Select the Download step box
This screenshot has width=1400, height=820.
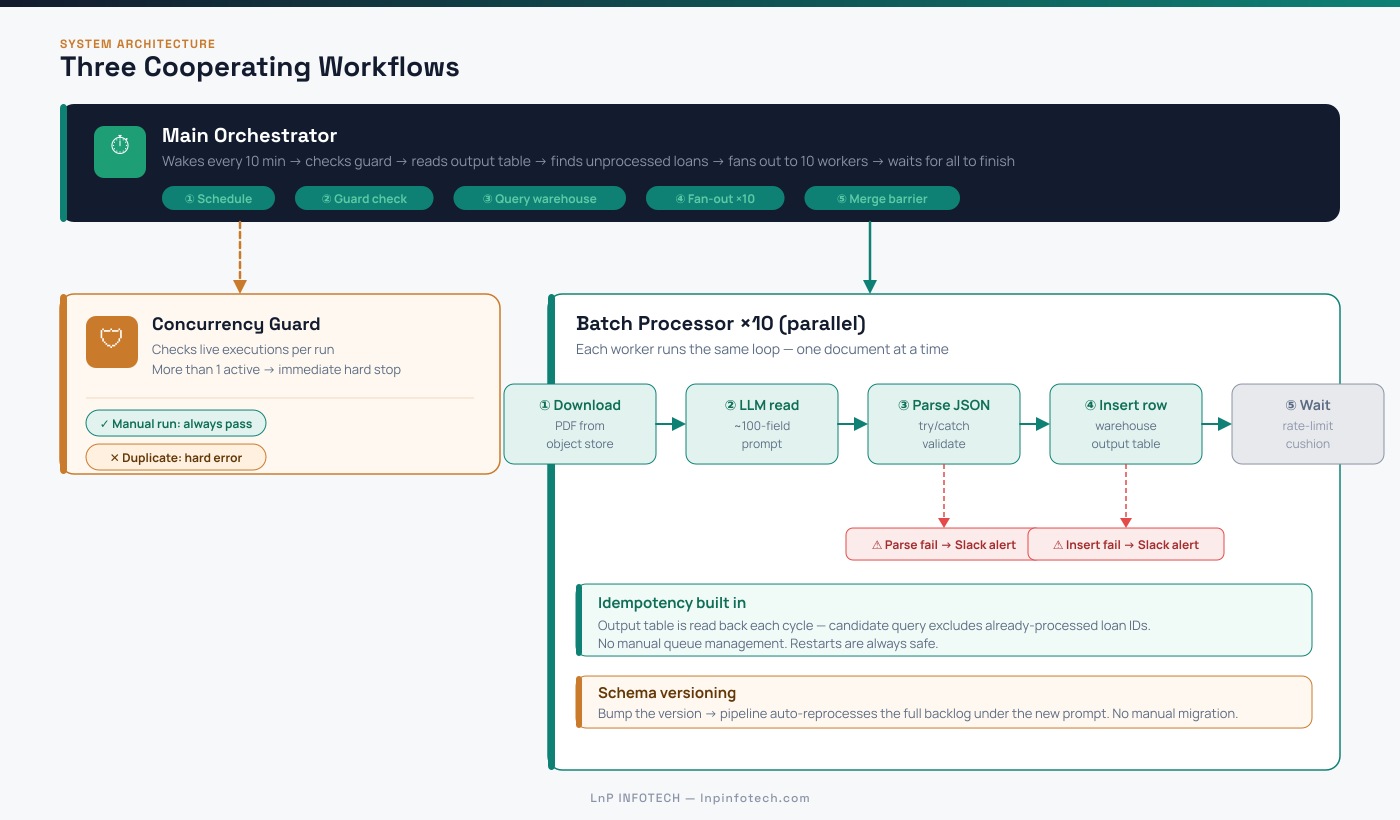580,424
